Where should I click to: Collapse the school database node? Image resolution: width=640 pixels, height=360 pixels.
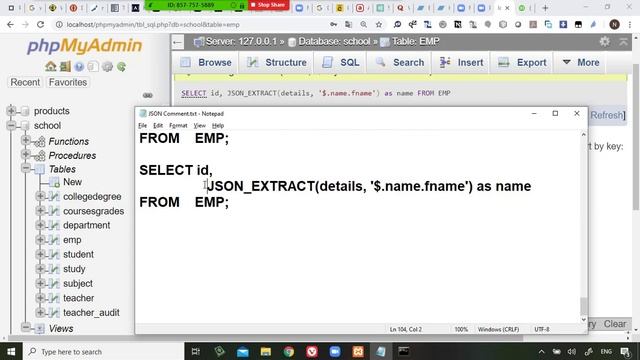(x=11, y=125)
